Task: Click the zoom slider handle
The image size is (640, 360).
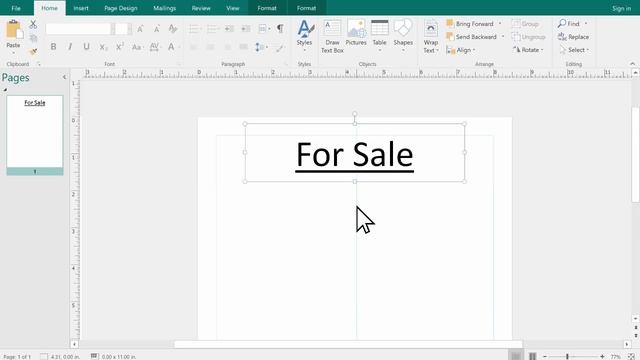Action: [567, 356]
